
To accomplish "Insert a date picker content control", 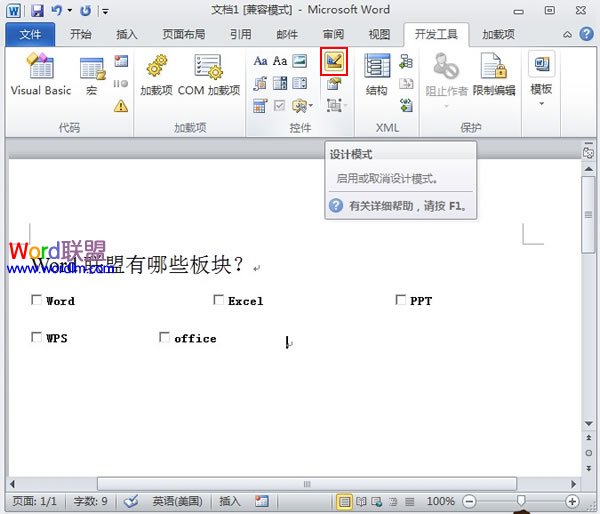I will pyautogui.click(x=260, y=106).
